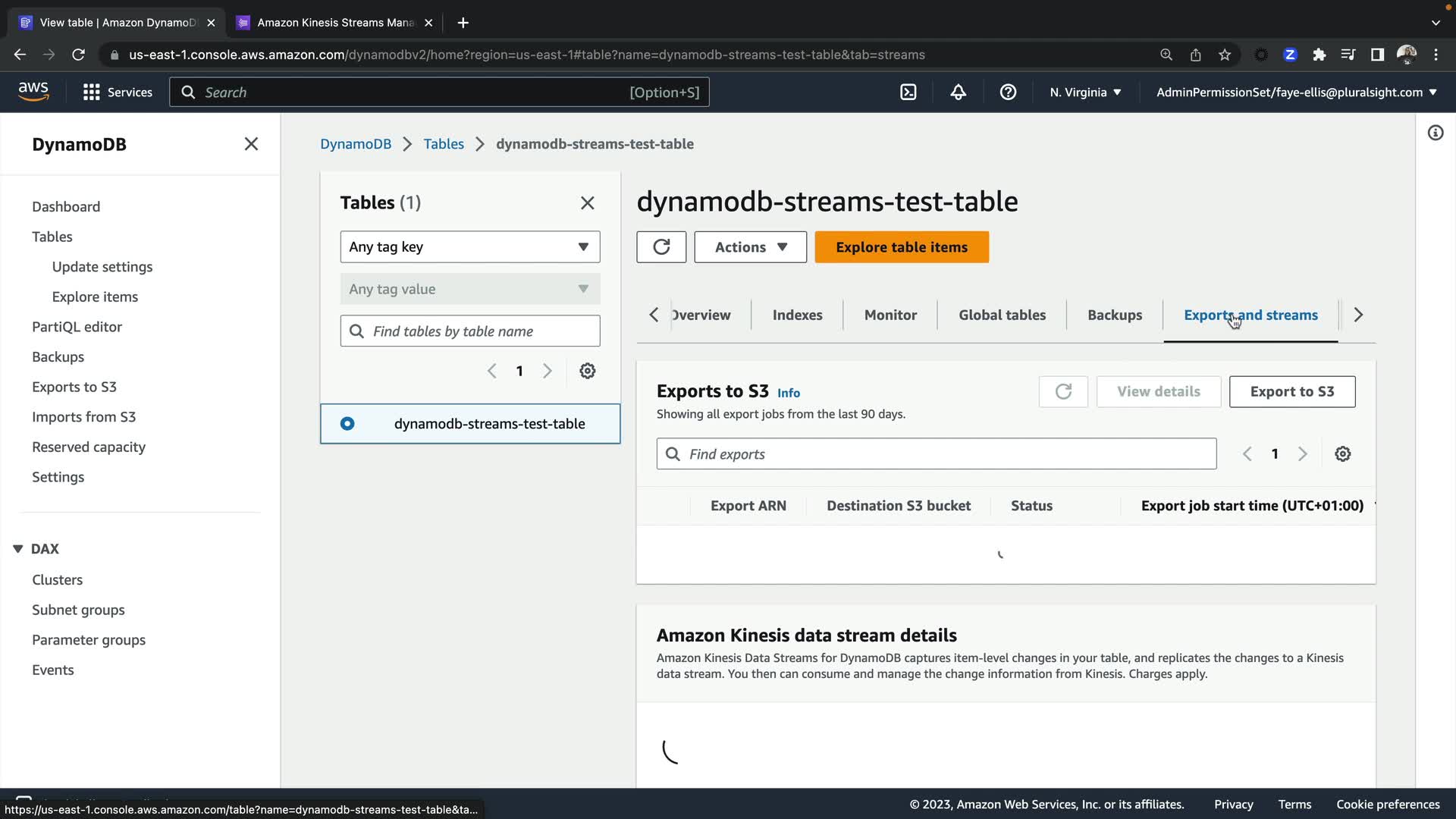The width and height of the screenshot is (1456, 819).
Task: Switch to the Global tables tab
Action: [1002, 315]
